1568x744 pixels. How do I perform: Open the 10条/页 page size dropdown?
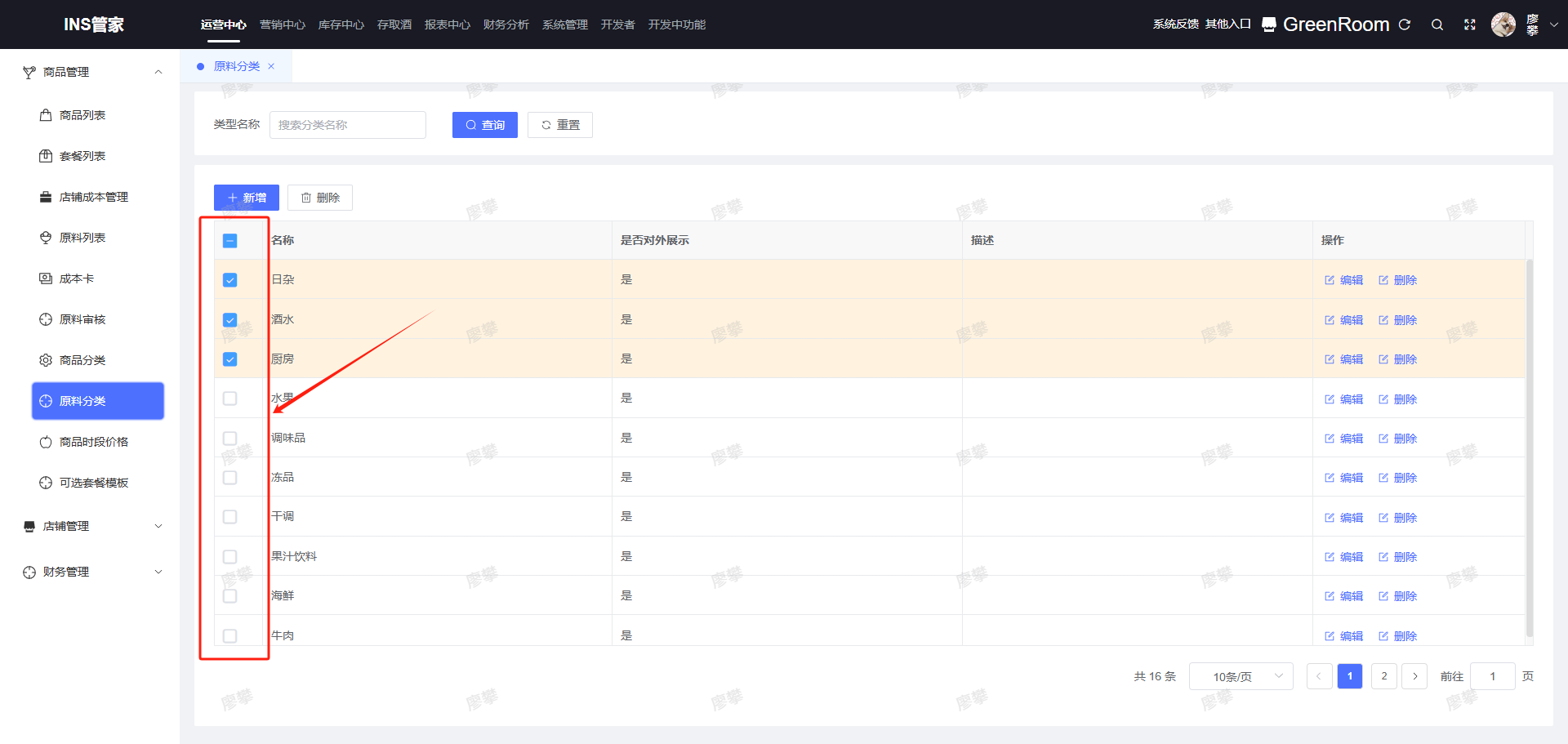1241,676
